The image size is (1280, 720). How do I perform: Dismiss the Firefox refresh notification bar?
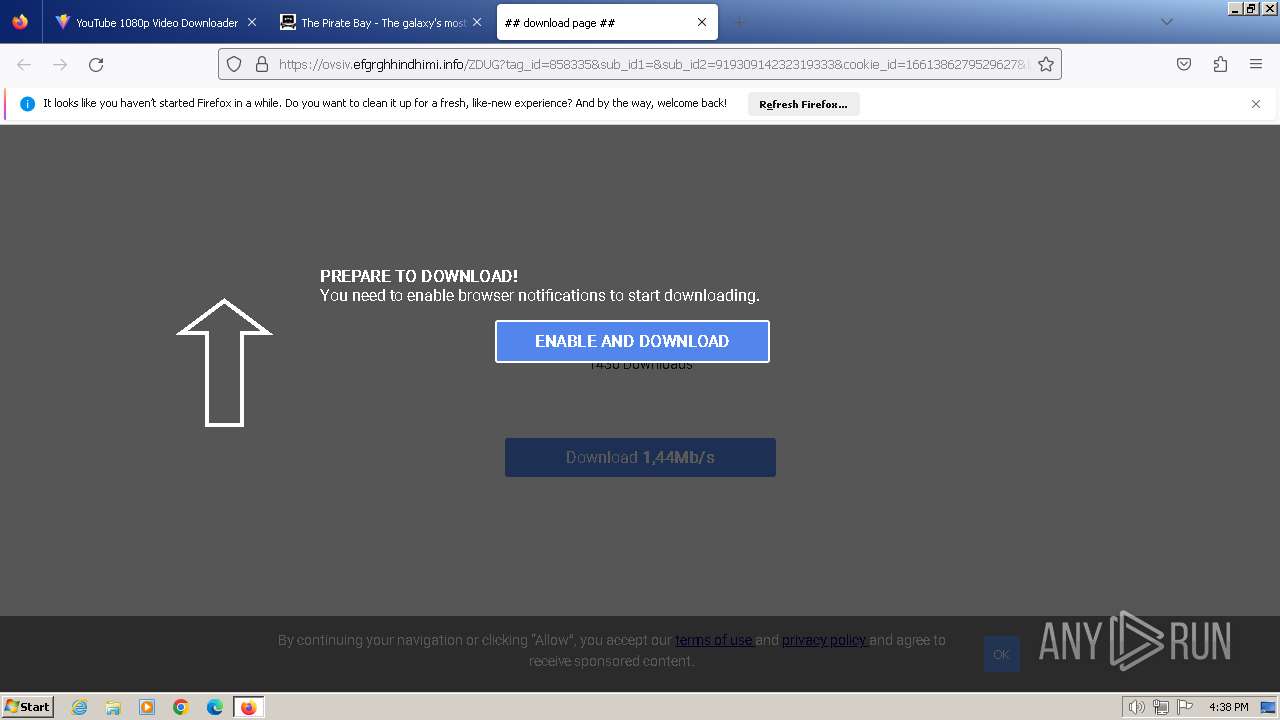click(1256, 104)
